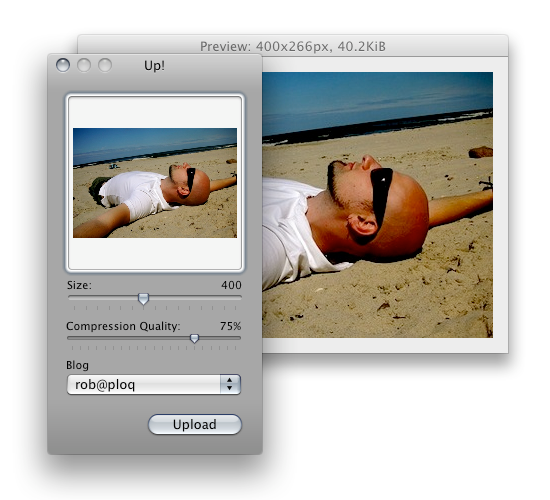
Task: Click the Upload button
Action: pyautogui.click(x=195, y=425)
